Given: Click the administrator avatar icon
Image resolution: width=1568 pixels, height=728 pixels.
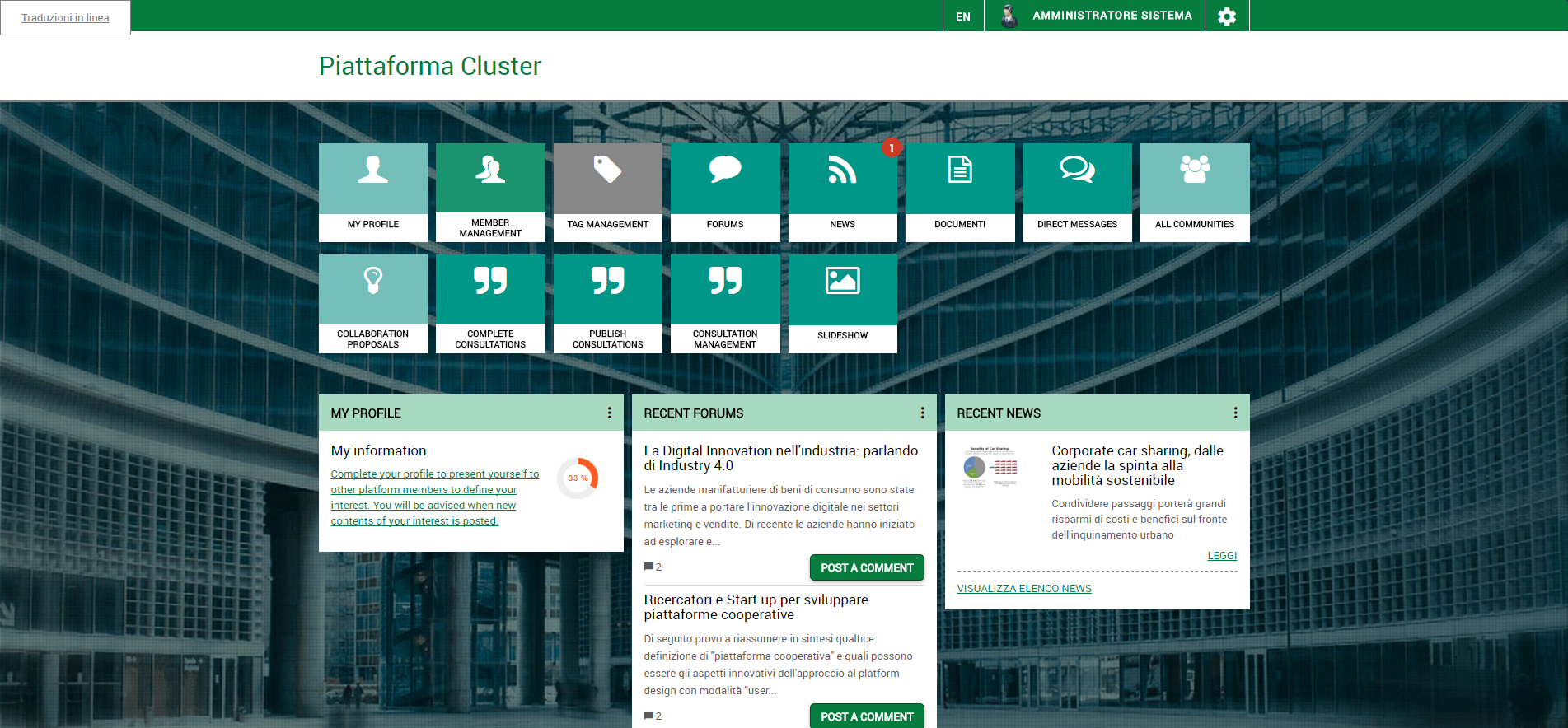Looking at the screenshot, I should point(1009,16).
